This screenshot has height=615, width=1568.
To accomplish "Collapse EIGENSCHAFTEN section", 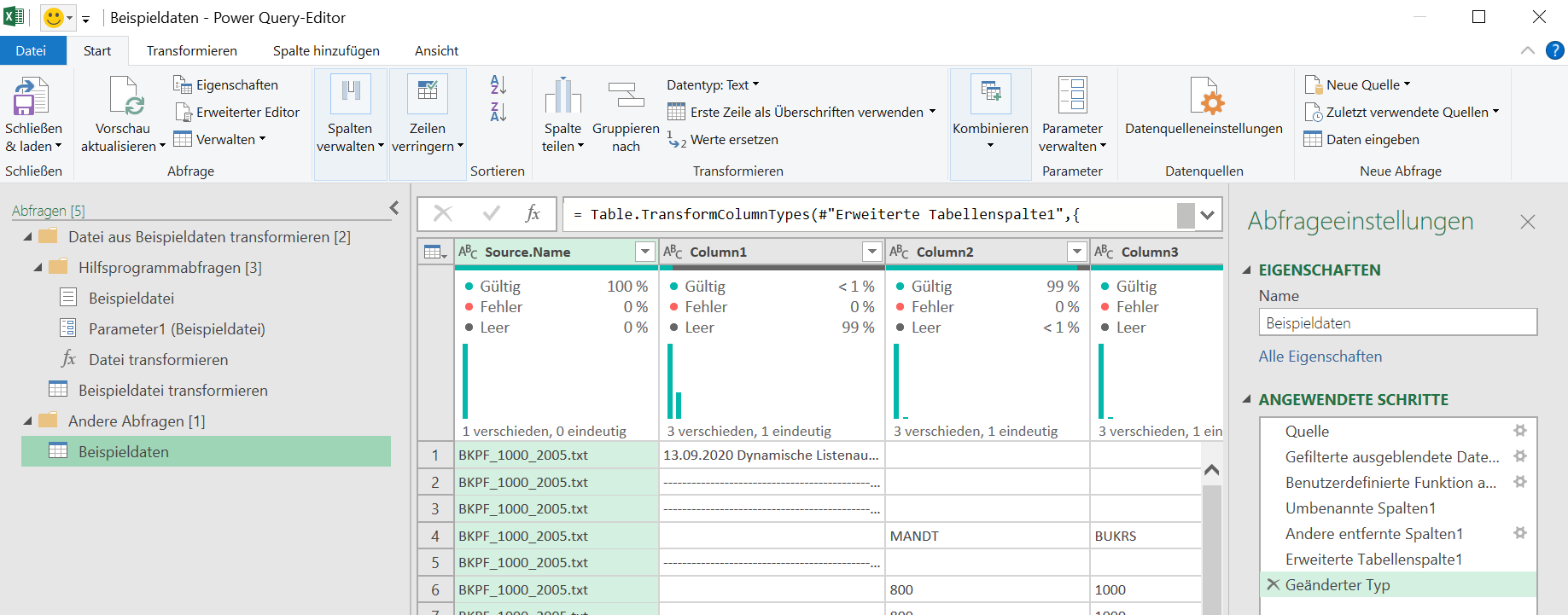I will click(1247, 270).
